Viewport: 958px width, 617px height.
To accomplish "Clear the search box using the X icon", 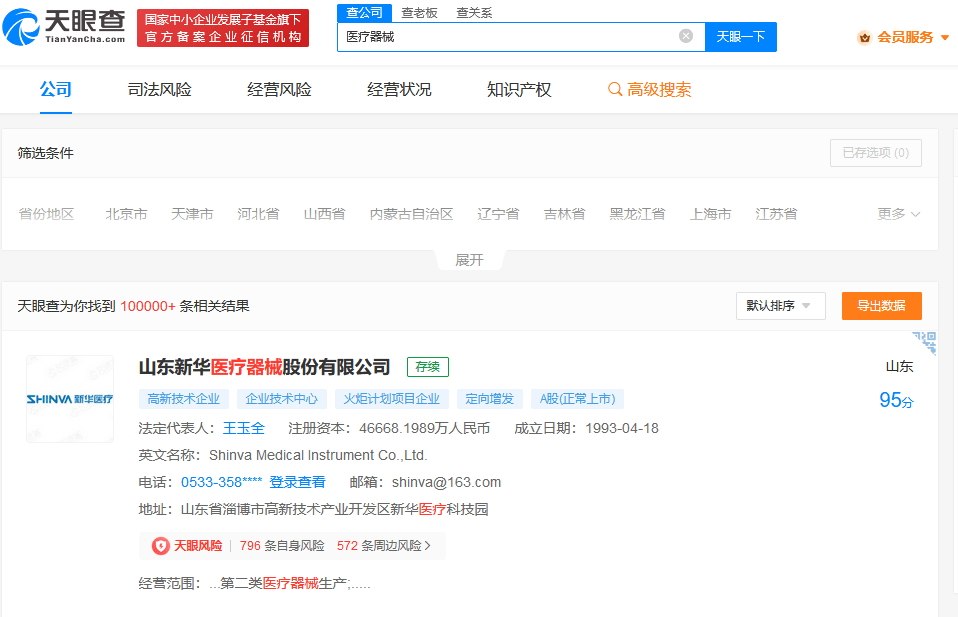I will (686, 36).
